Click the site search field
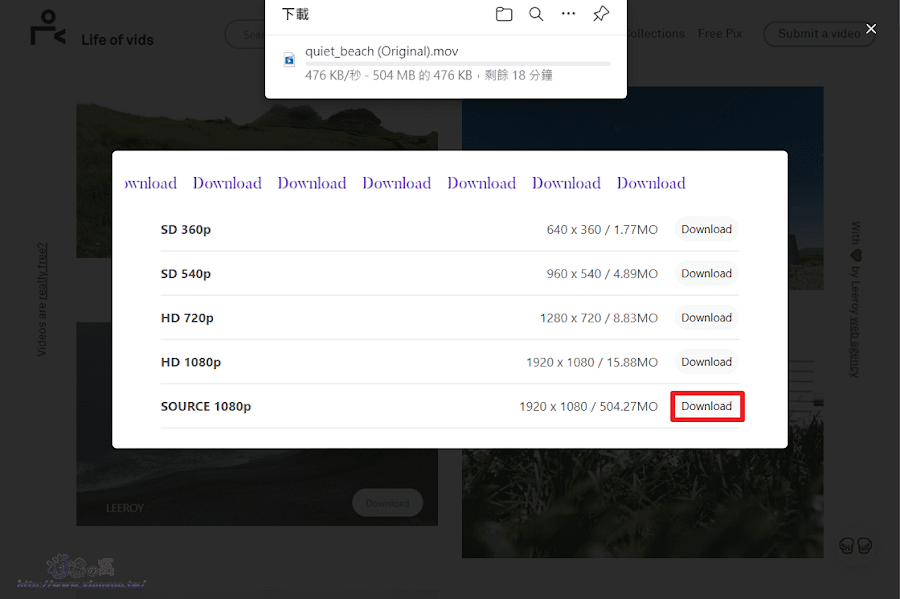The image size is (900, 599). 246,34
